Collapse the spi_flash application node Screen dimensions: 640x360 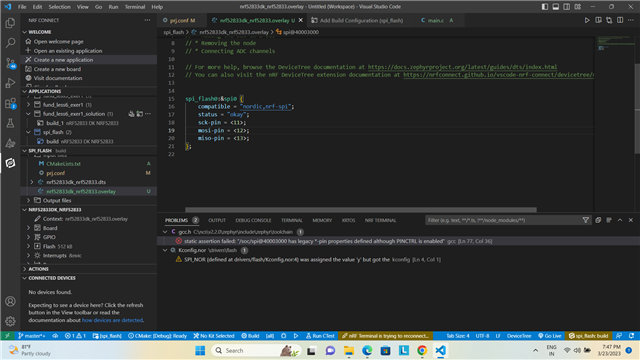[29, 132]
